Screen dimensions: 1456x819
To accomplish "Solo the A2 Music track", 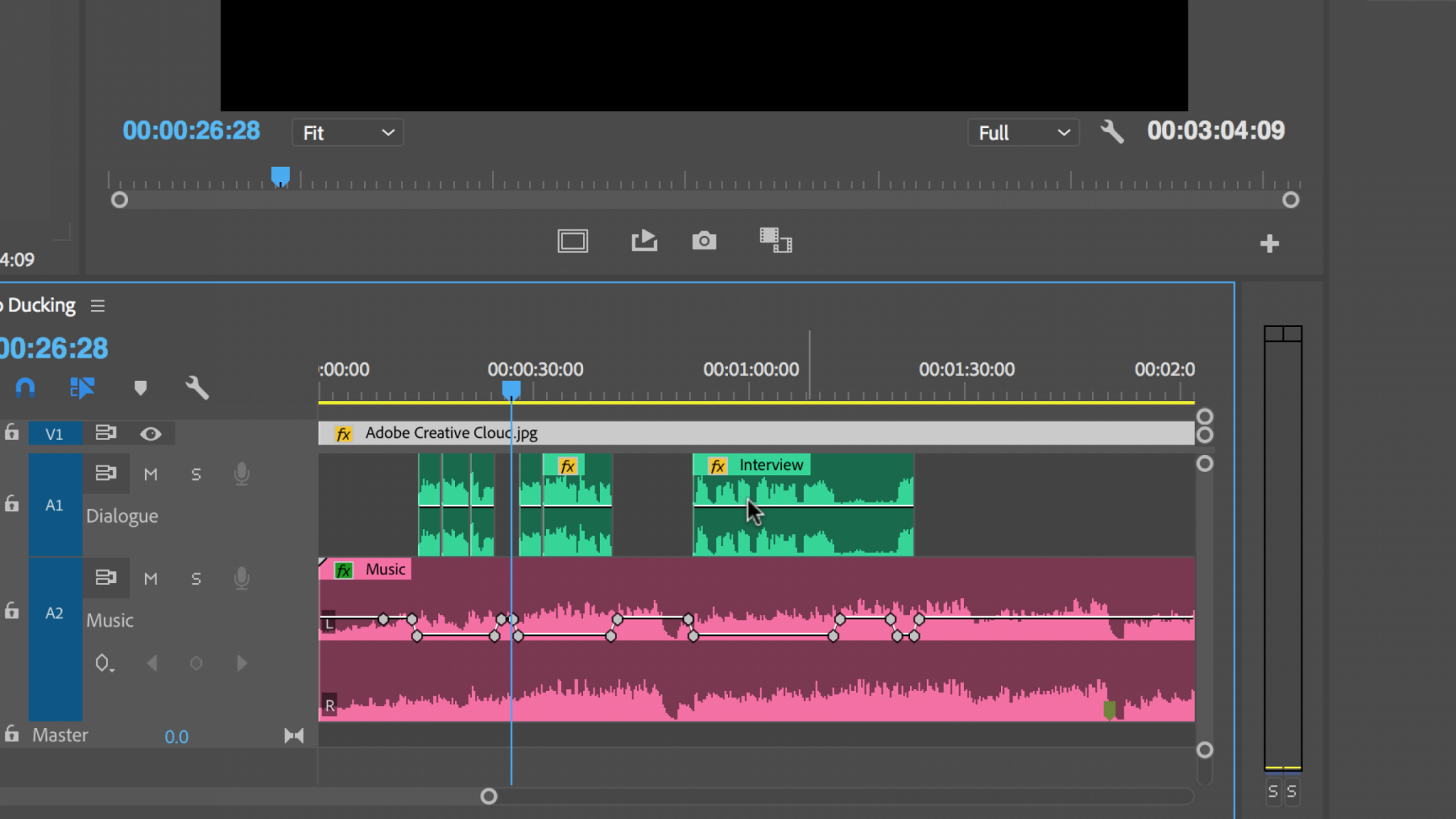I will [196, 579].
